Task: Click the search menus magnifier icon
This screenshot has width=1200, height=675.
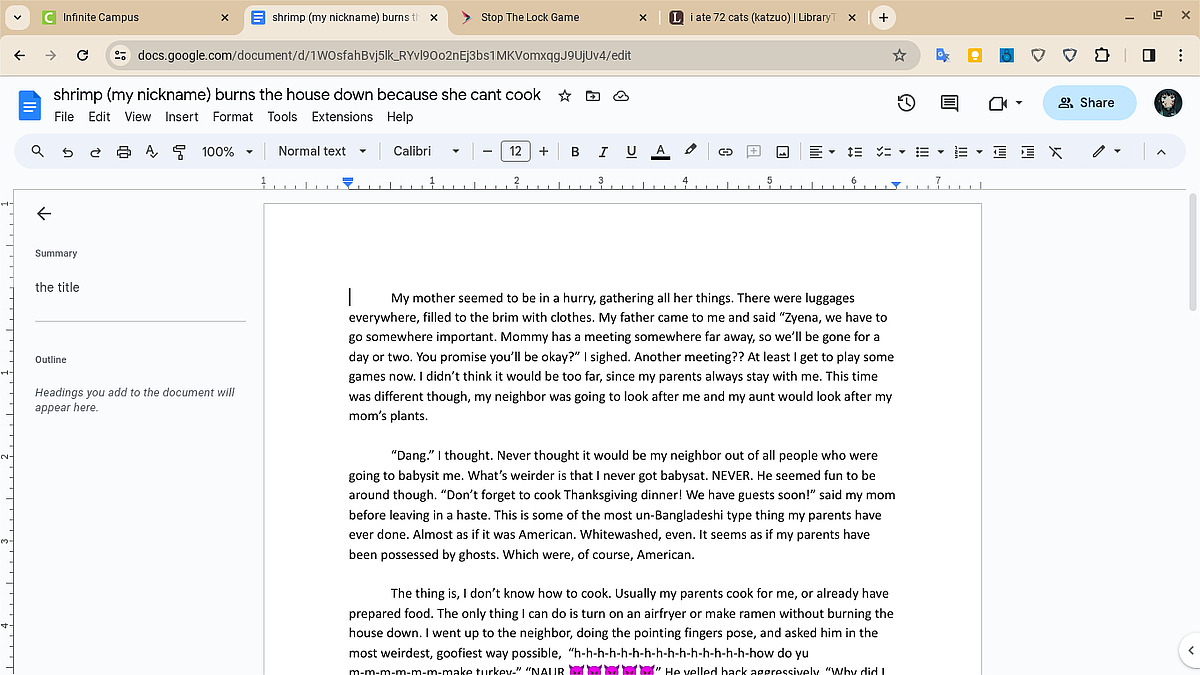Action: pyautogui.click(x=38, y=151)
